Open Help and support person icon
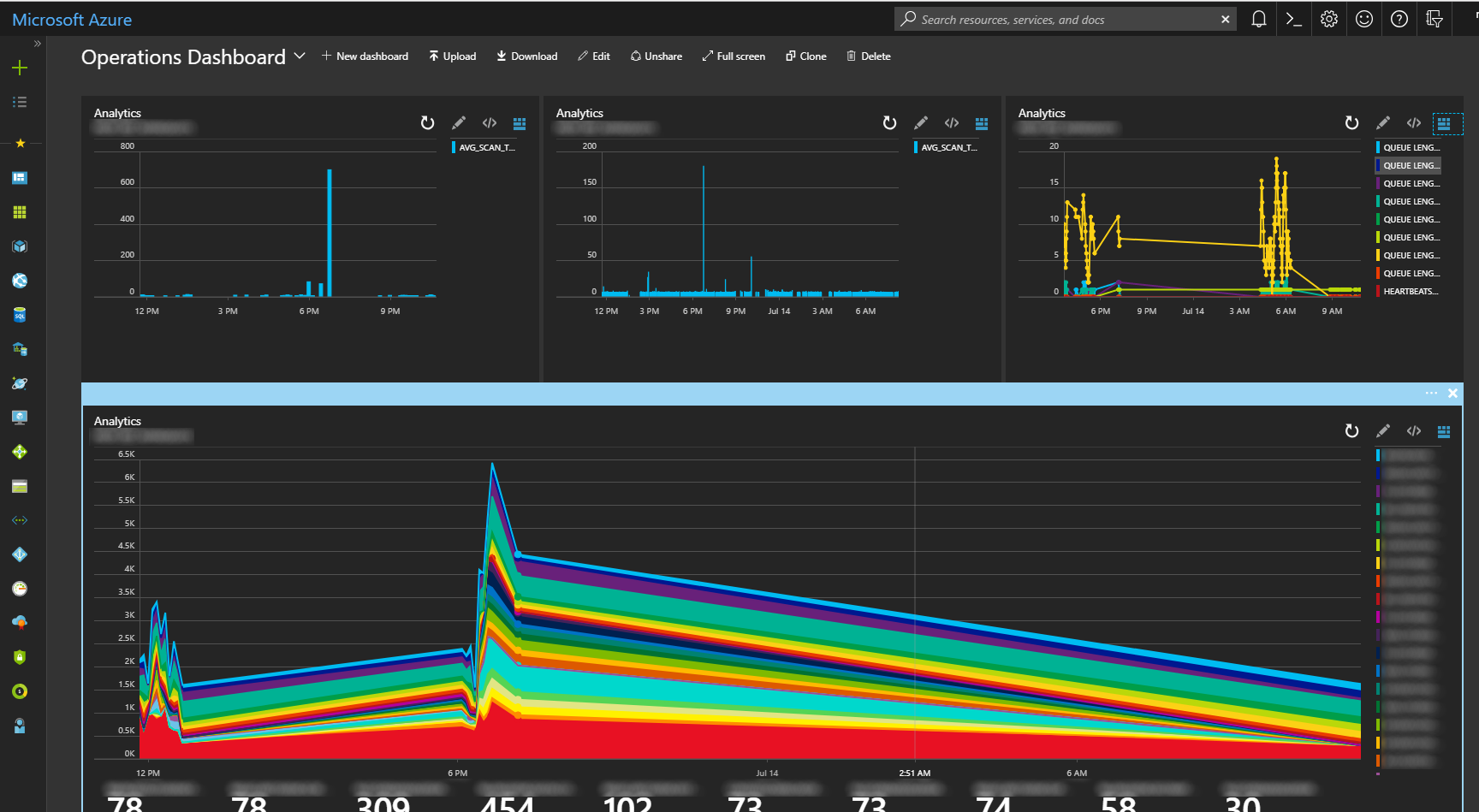 pyautogui.click(x=20, y=726)
